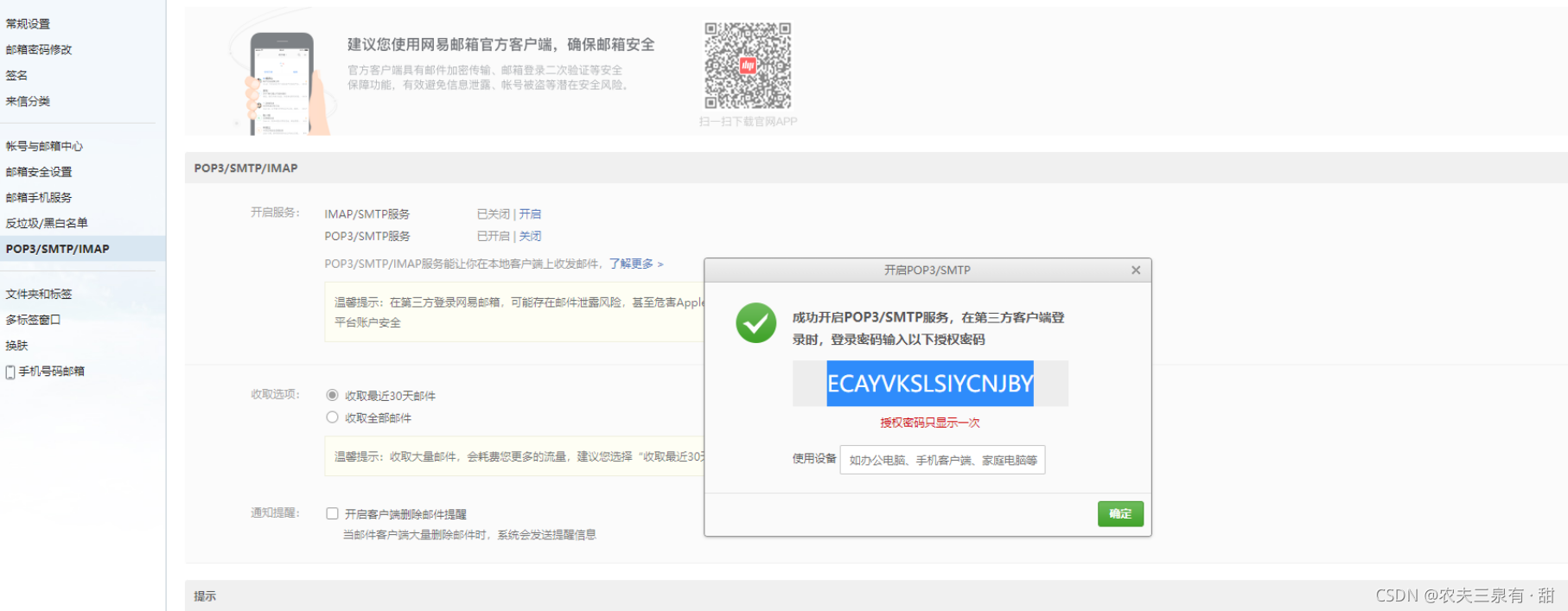Click 开启 link for IMAP/SMTP服务
Screen dimensions: 1568x611
pos(530,213)
